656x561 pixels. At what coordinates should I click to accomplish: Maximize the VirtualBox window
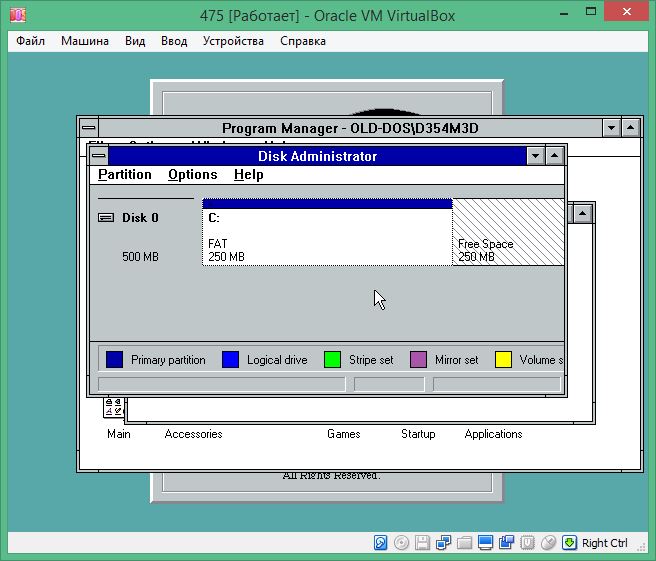coord(591,12)
